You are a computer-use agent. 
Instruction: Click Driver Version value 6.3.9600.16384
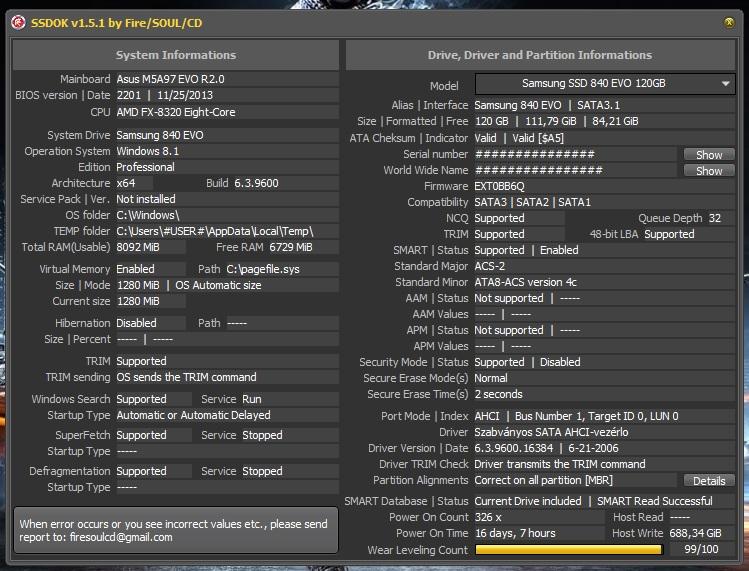pyautogui.click(x=514, y=448)
